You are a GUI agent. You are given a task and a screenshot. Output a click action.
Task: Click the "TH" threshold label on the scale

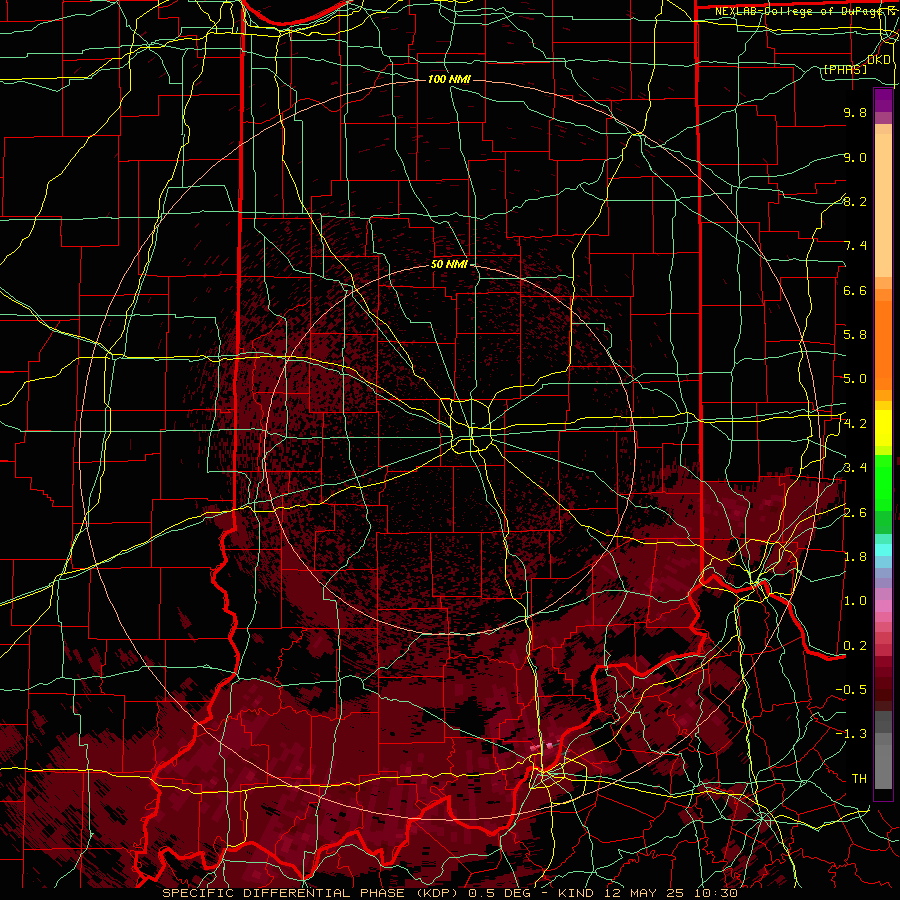pyautogui.click(x=859, y=779)
